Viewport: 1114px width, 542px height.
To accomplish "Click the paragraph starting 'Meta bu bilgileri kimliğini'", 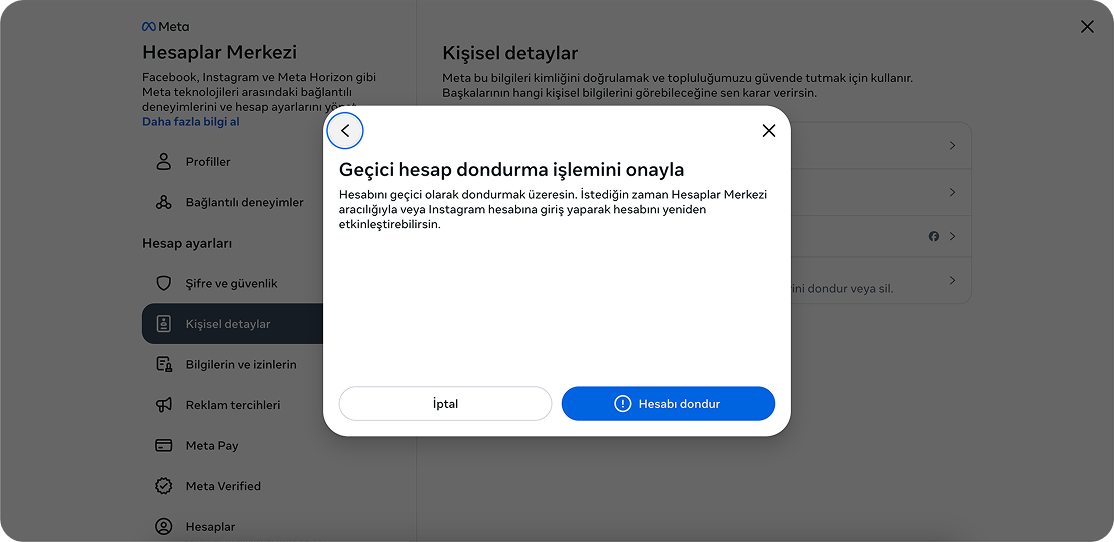I will [677, 85].
